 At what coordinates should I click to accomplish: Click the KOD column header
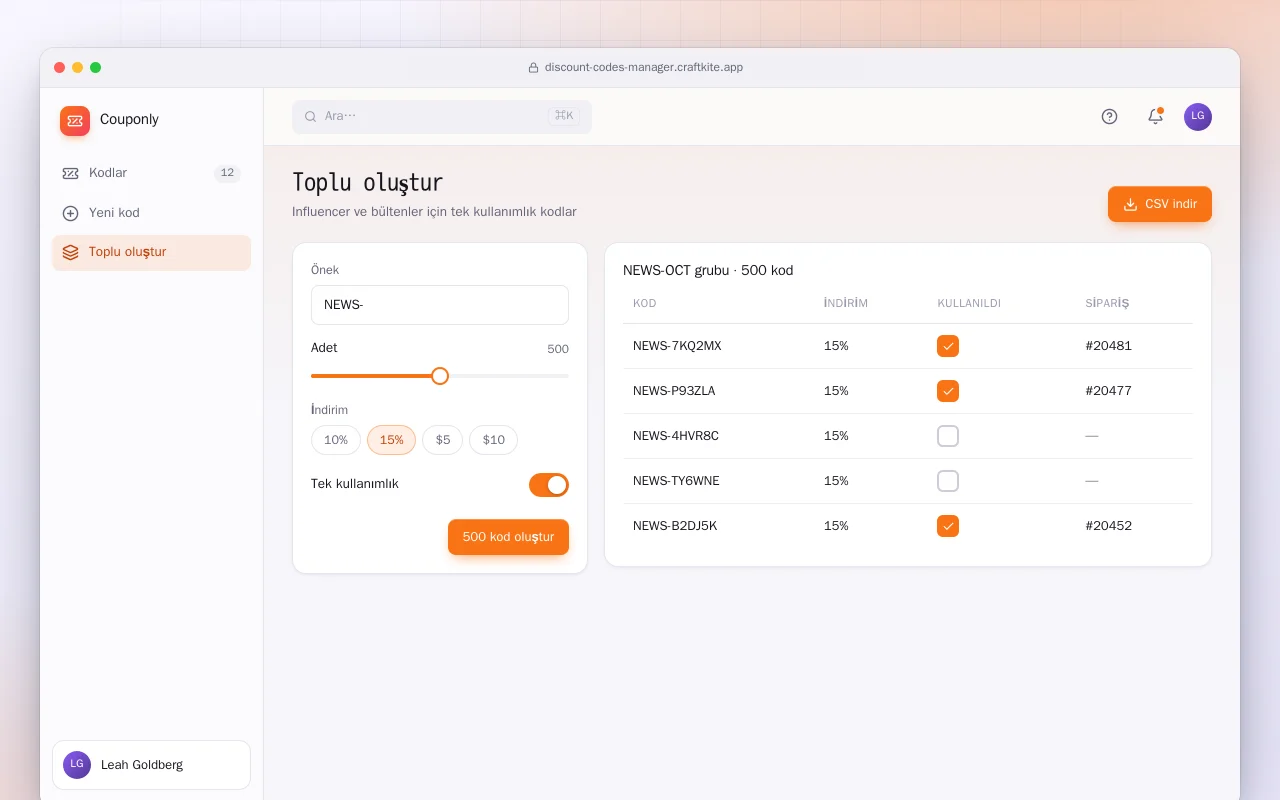coord(645,303)
